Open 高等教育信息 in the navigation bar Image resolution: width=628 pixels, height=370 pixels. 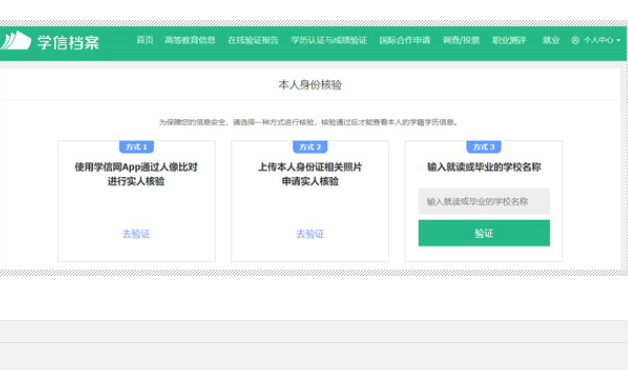point(190,40)
